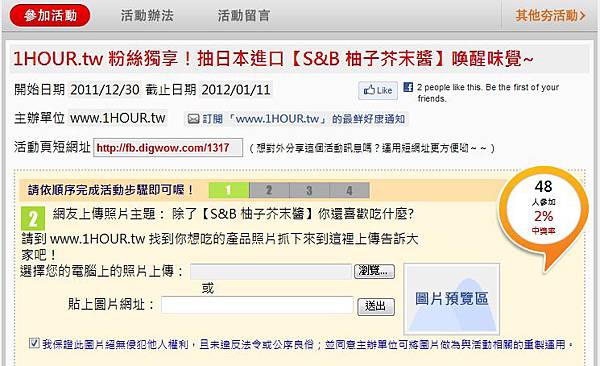The width and height of the screenshot is (600, 366).
Task: Open the 參加活動 tab
Action: (x=50, y=15)
